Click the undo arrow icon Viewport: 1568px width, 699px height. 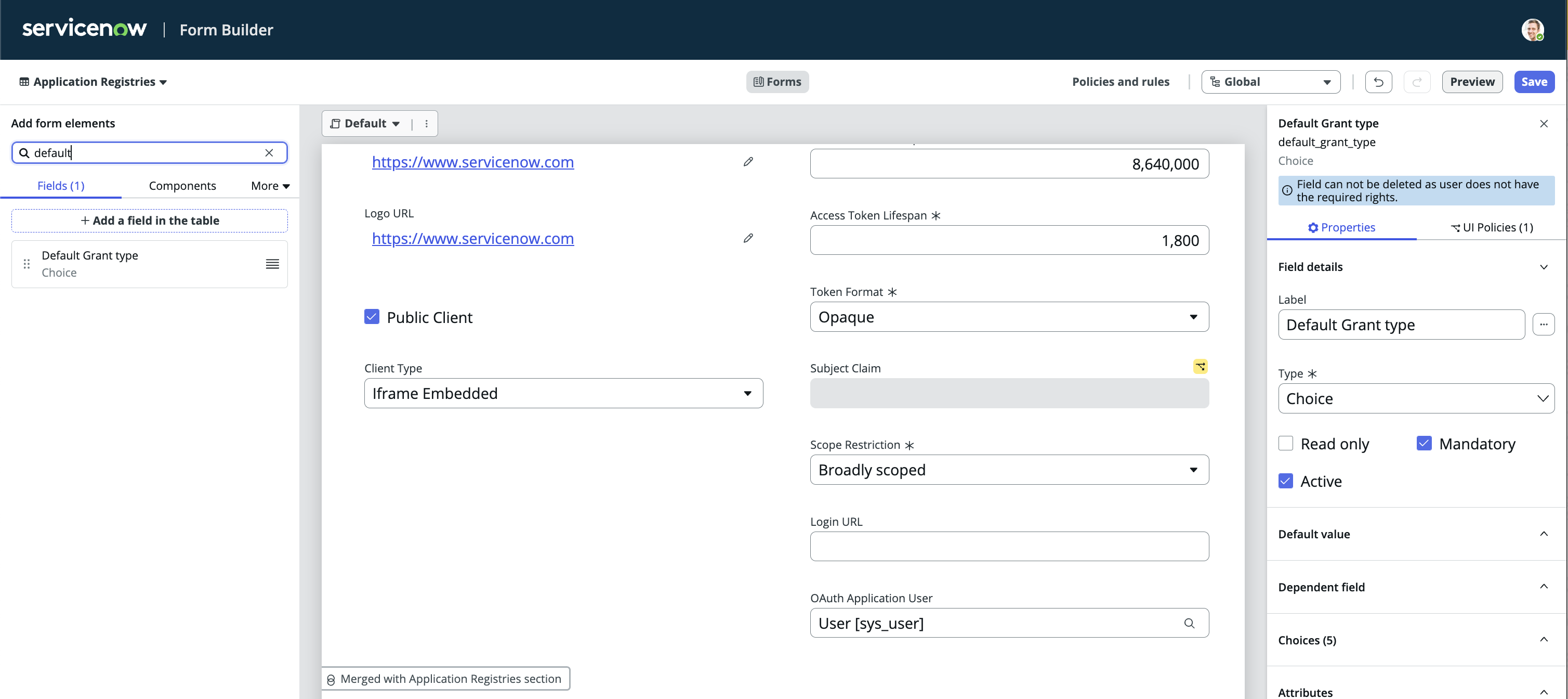1378,82
